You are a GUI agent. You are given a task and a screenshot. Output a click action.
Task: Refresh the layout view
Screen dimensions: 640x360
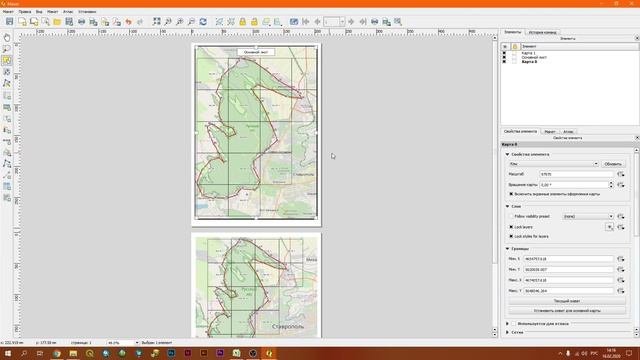tap(203, 22)
